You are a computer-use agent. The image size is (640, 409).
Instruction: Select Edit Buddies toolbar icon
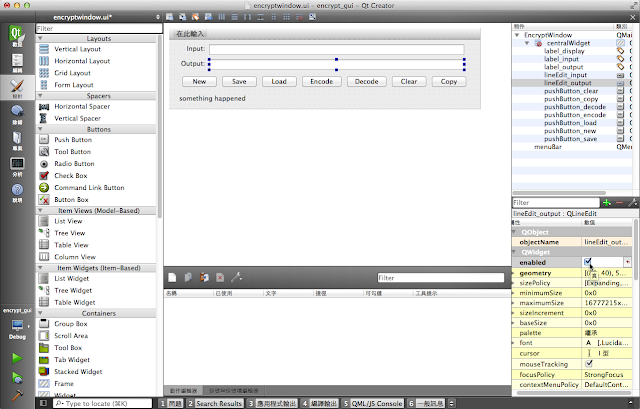[196, 17]
